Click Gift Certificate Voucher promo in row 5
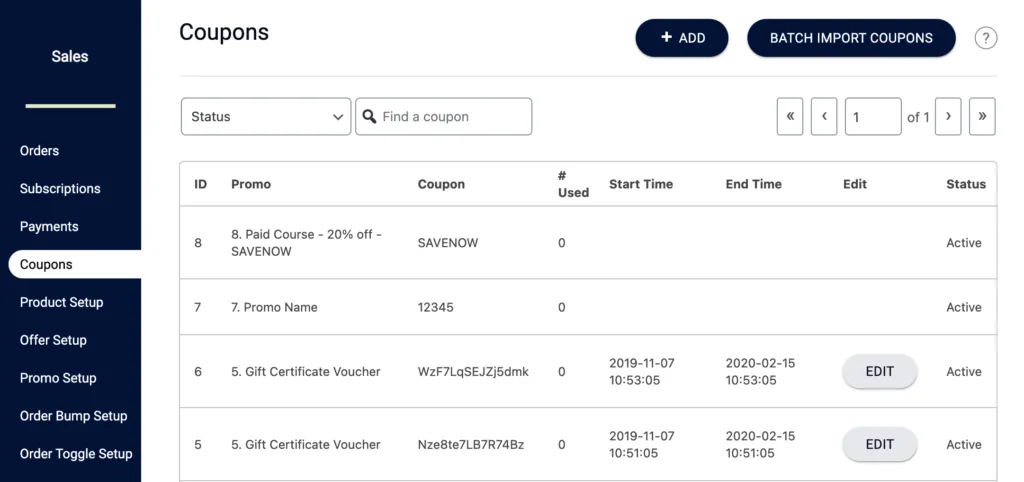Screen dimensions: 1024x482 point(306,445)
